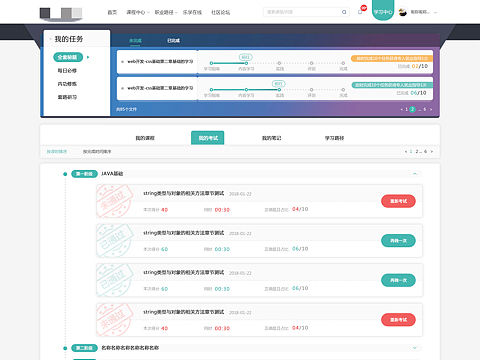Click the red 重新考试 button on first exam
This screenshot has height=360, width=480.
click(398, 201)
